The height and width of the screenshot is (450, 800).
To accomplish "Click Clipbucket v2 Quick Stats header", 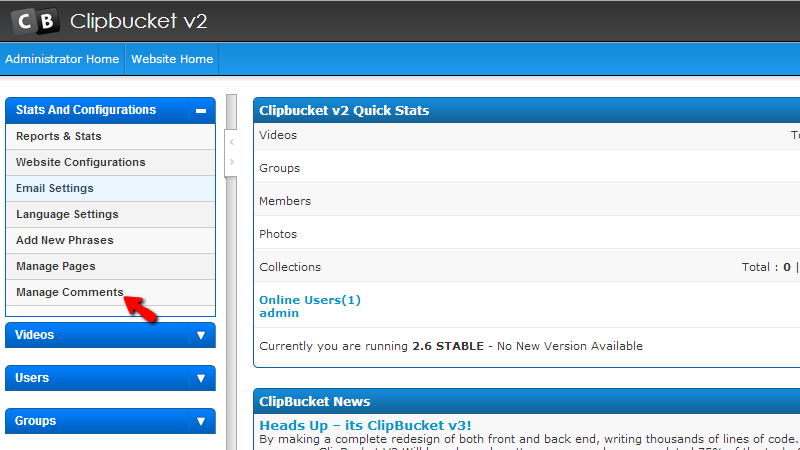I will click(x=527, y=110).
